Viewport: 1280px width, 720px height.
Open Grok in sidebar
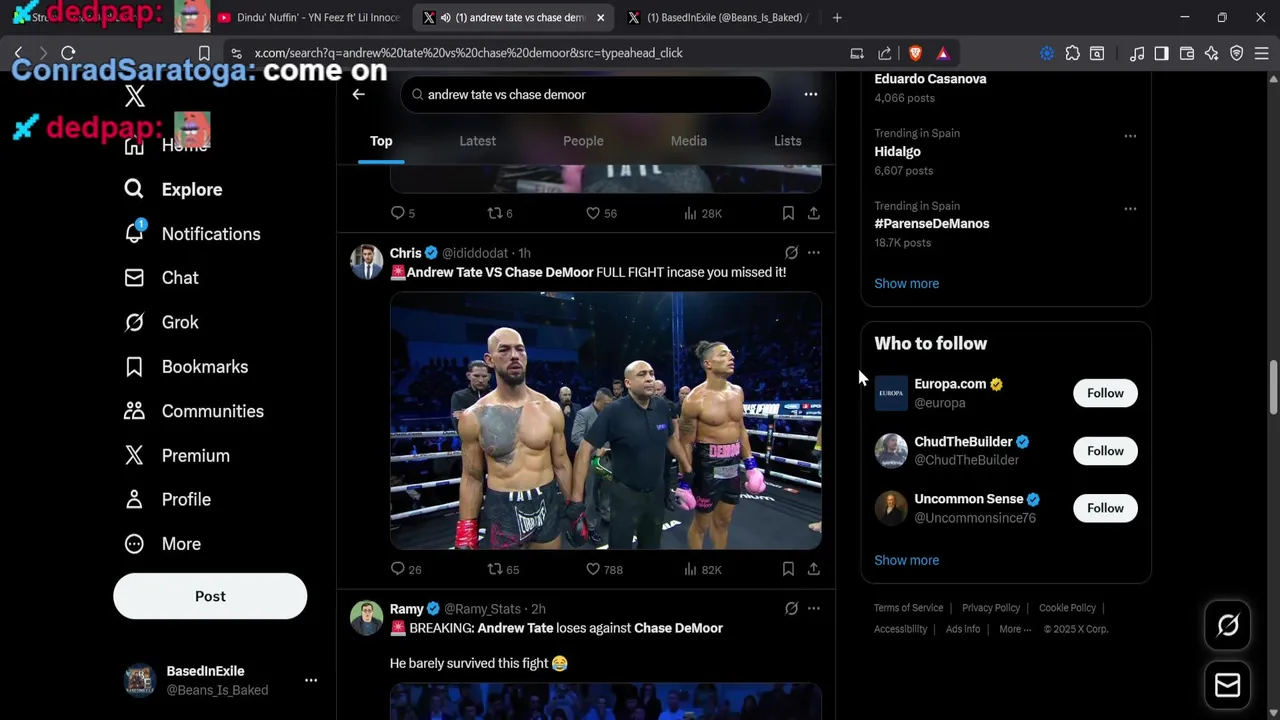161,322
